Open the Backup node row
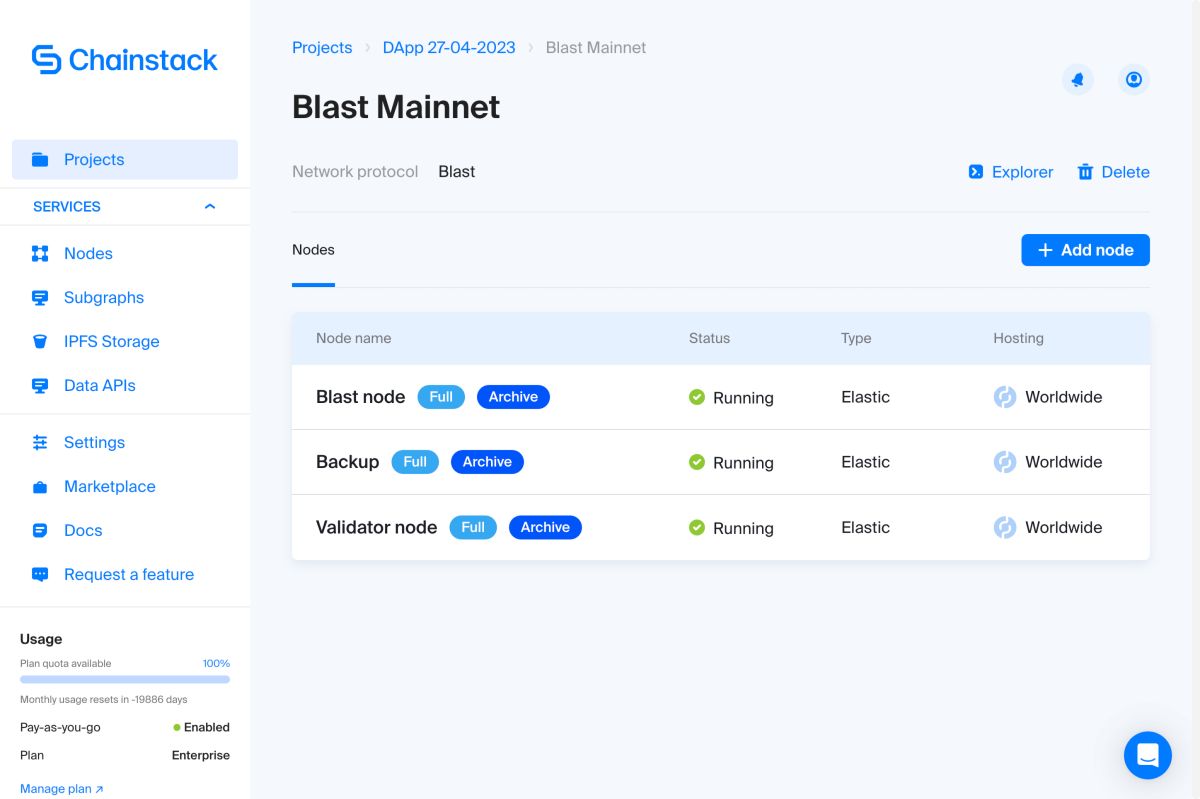1200x799 pixels. pyautogui.click(x=720, y=462)
